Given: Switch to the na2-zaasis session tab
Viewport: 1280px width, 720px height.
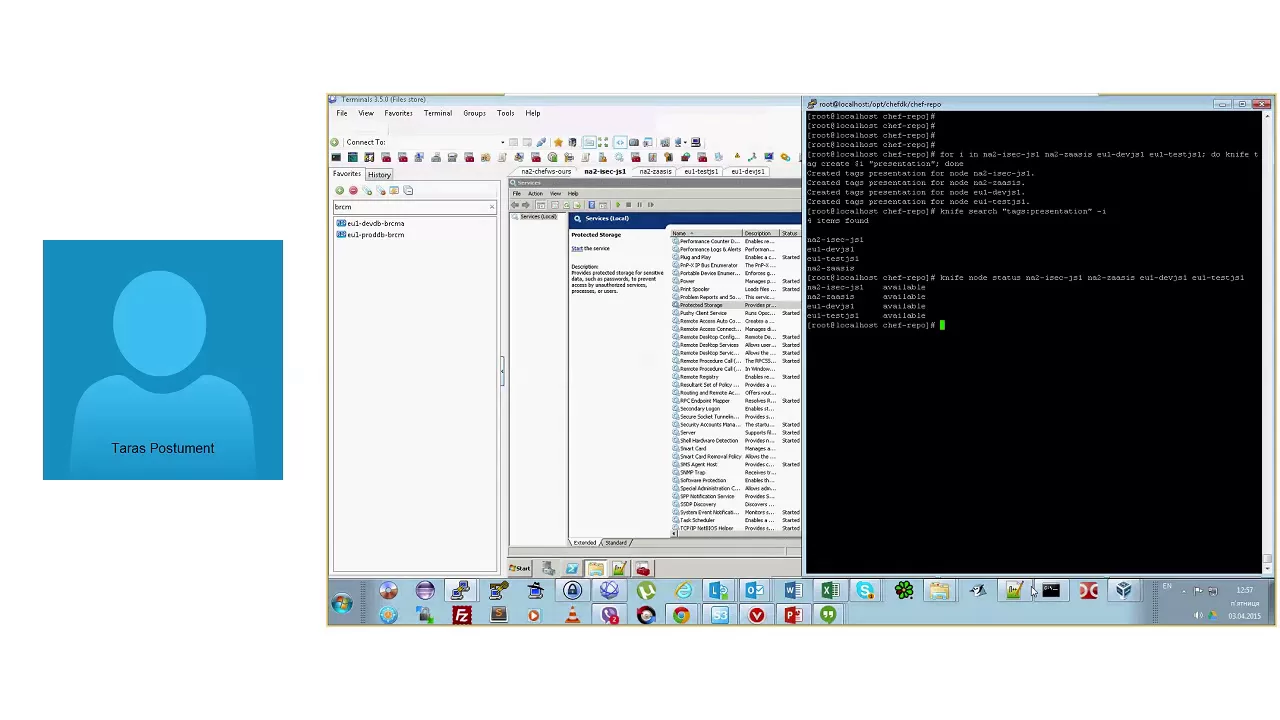Looking at the screenshot, I should tap(656, 171).
